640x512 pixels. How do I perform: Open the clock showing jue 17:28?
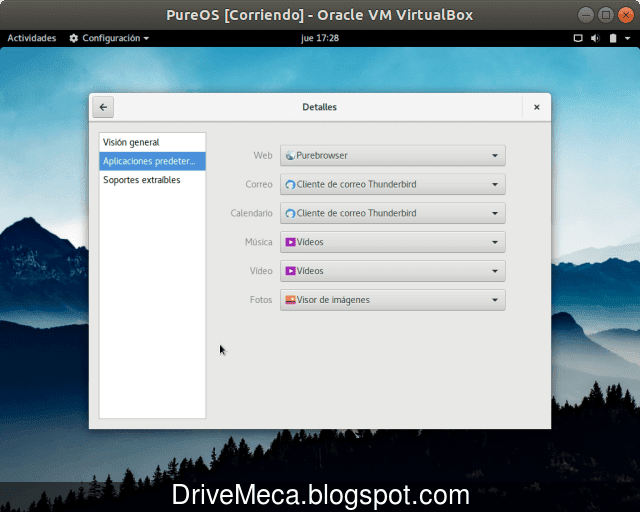tap(320, 38)
